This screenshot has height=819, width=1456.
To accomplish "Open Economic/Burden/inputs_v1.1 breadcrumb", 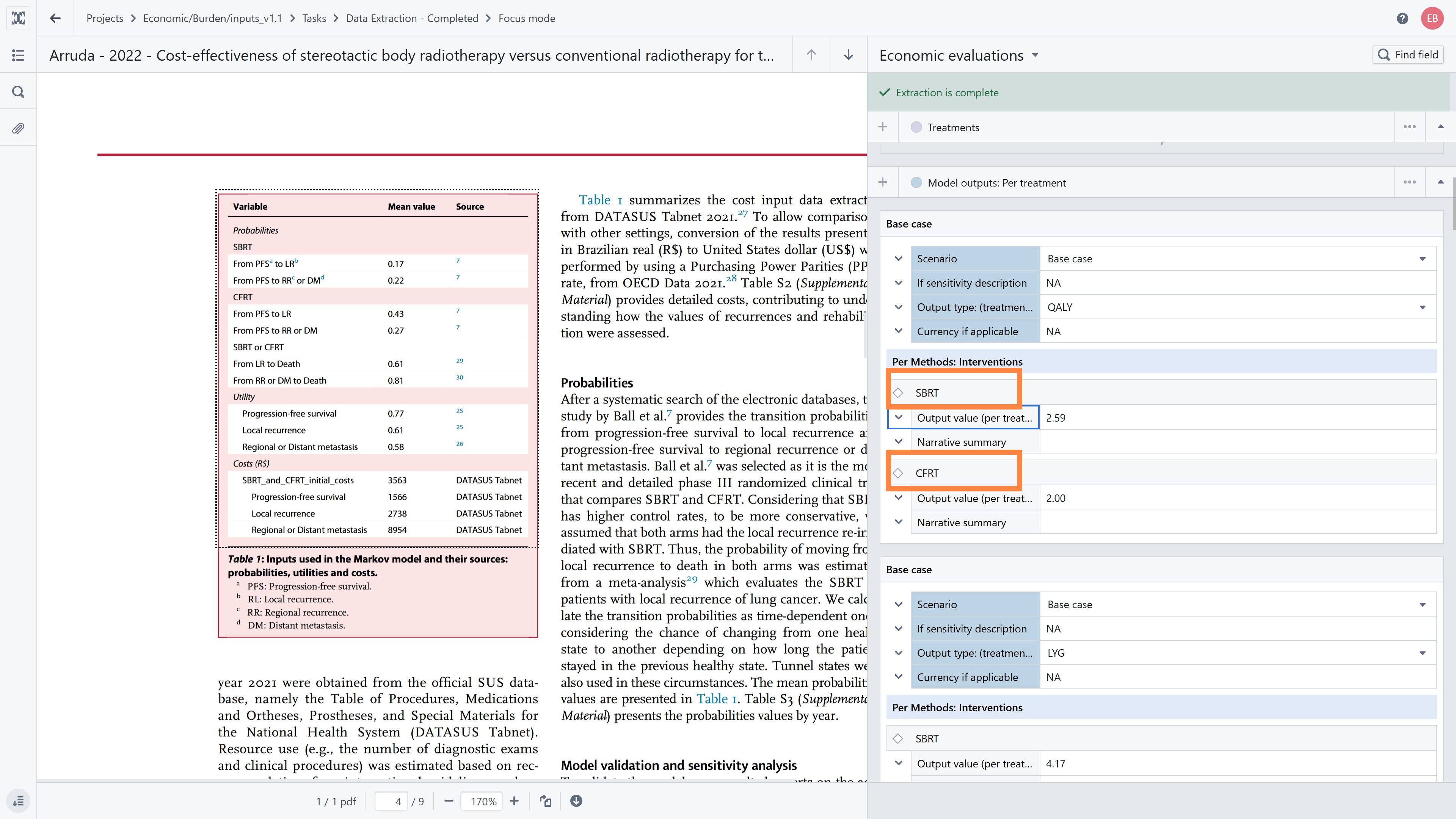I will point(212,18).
